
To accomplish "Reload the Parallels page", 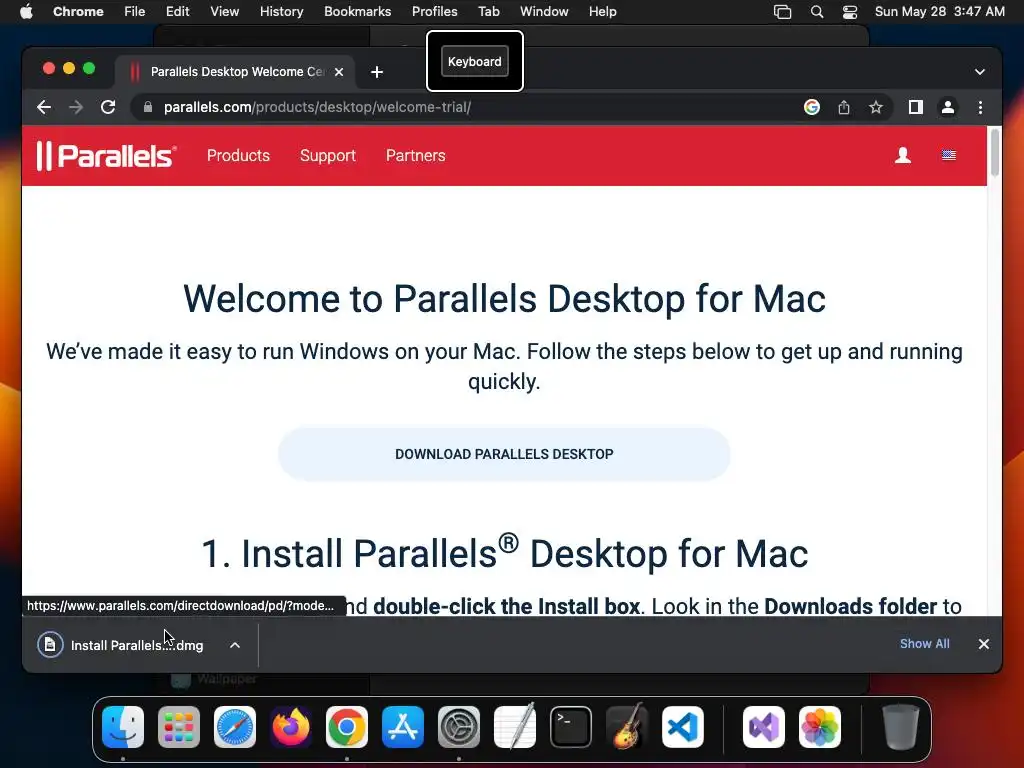I will [x=108, y=107].
